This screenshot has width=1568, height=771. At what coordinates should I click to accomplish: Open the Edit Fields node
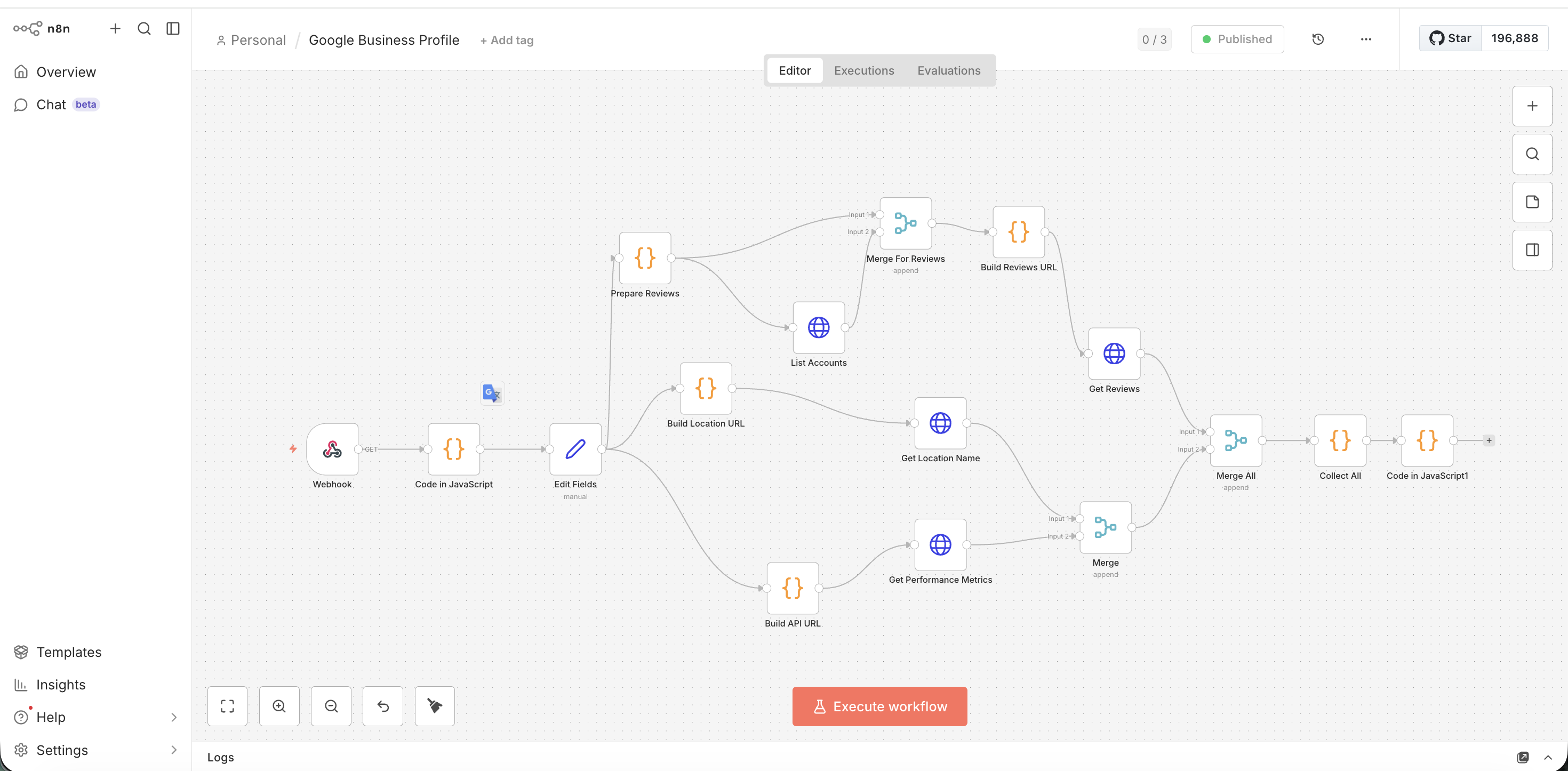coord(575,449)
